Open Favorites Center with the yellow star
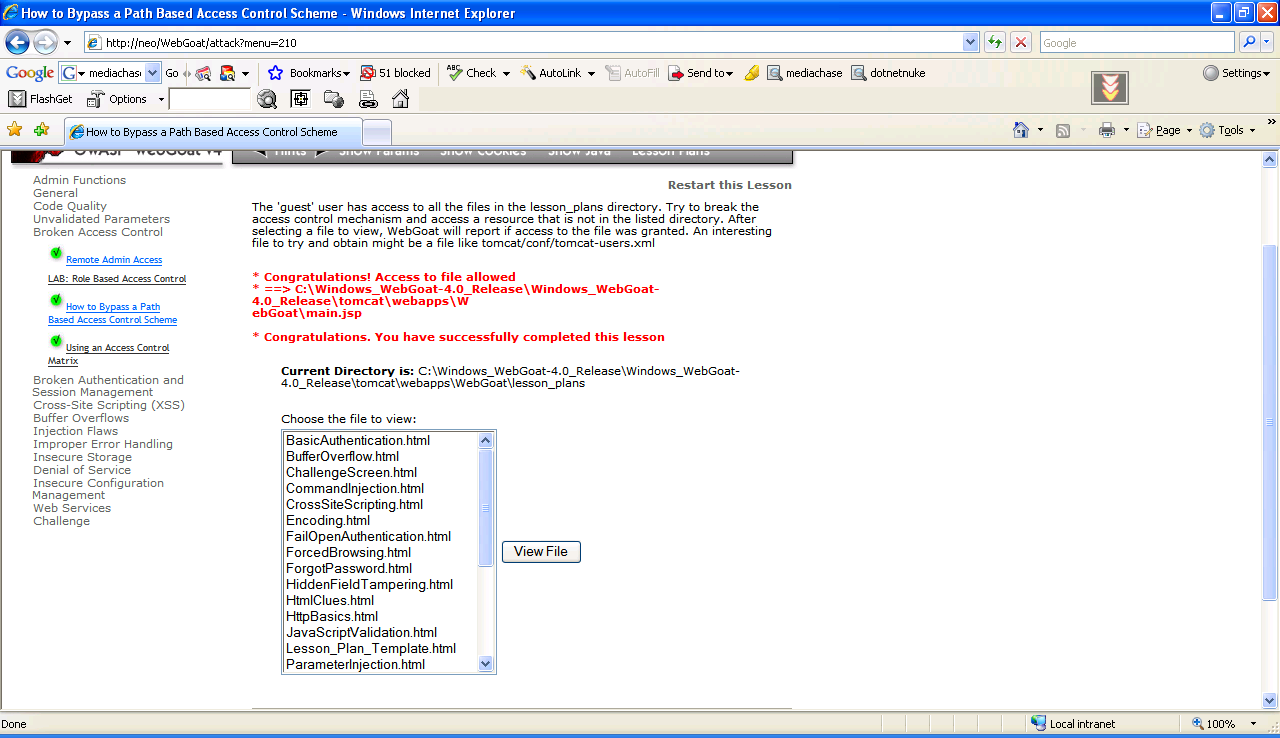 click(14, 130)
